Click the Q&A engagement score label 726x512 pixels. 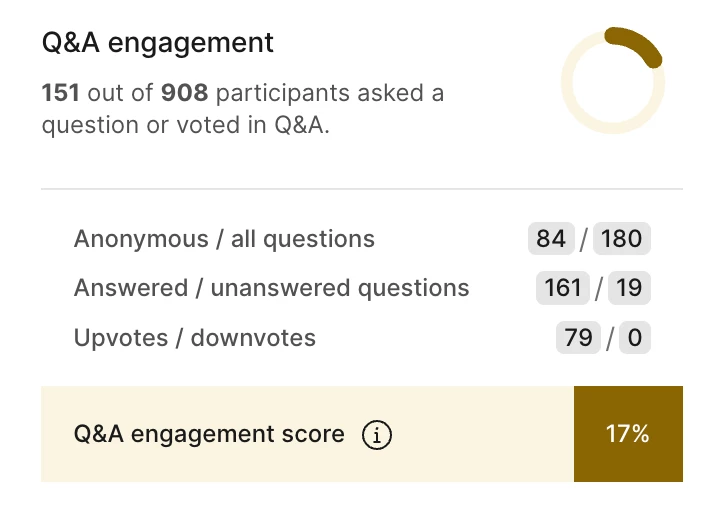pos(209,434)
